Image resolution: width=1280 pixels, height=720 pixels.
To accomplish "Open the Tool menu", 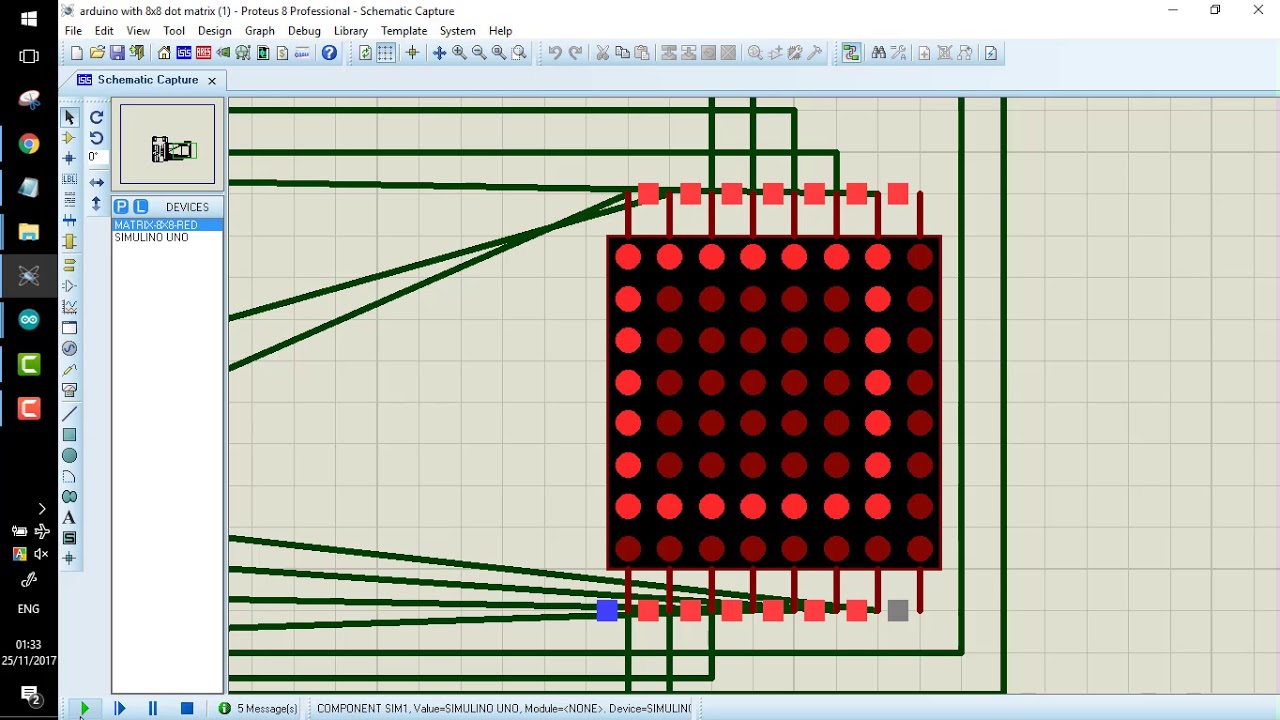I will [x=174, y=31].
